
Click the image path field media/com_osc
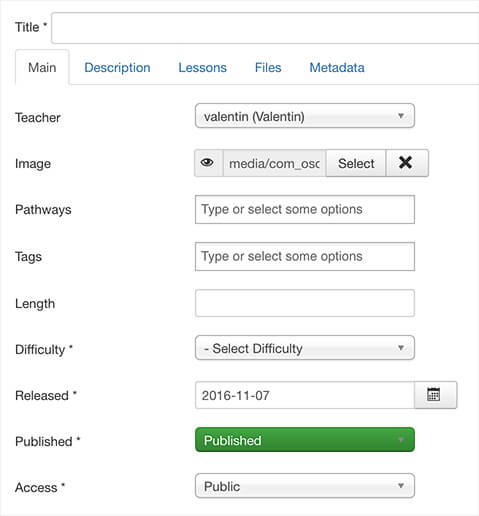pos(274,163)
